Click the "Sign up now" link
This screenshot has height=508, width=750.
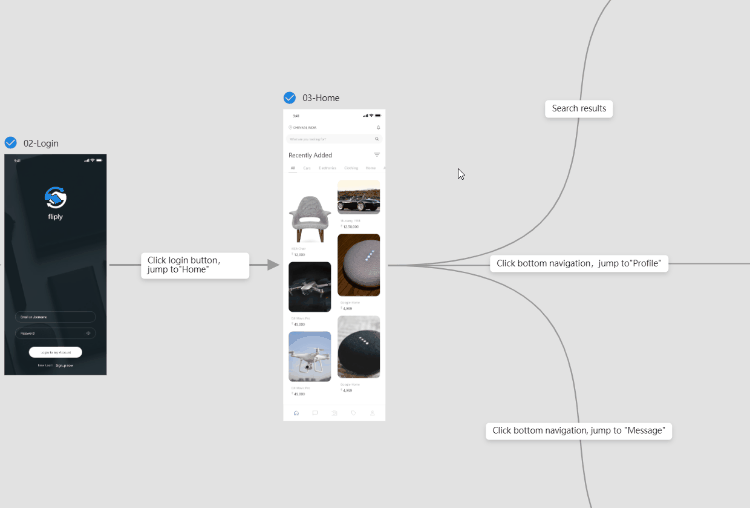coord(63,366)
